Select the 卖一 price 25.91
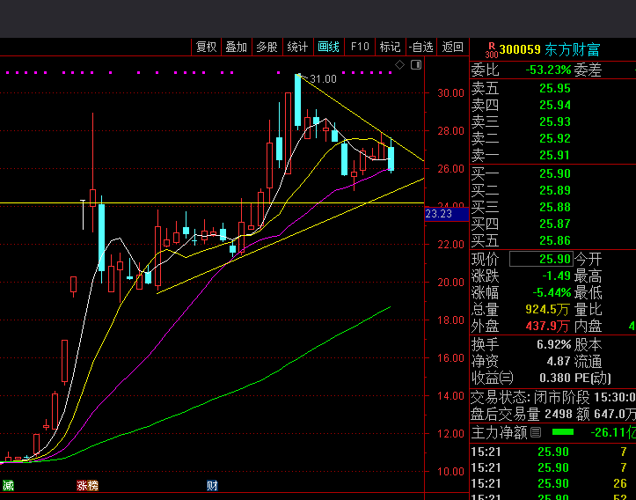 point(555,155)
